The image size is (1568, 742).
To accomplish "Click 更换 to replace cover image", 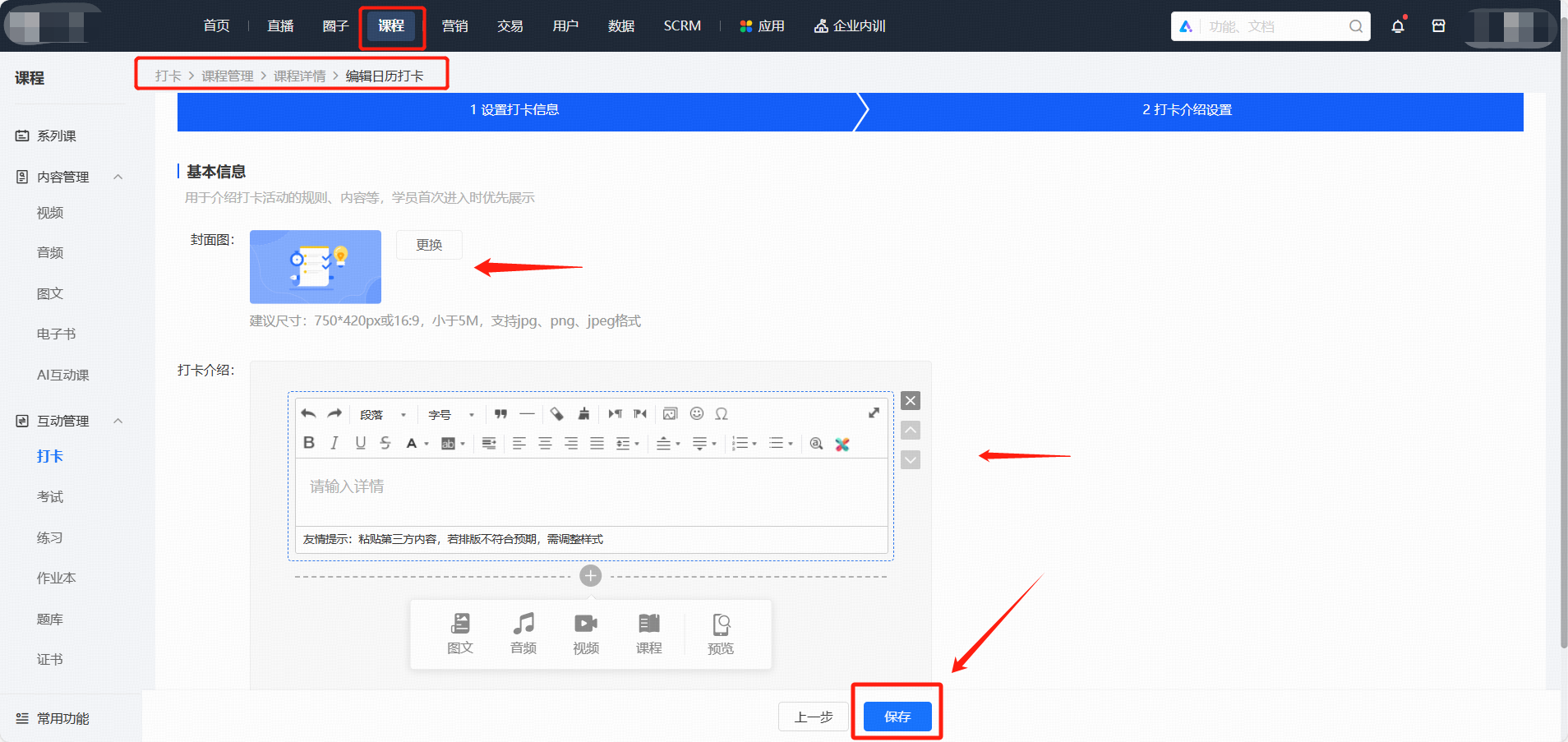I will tap(429, 245).
